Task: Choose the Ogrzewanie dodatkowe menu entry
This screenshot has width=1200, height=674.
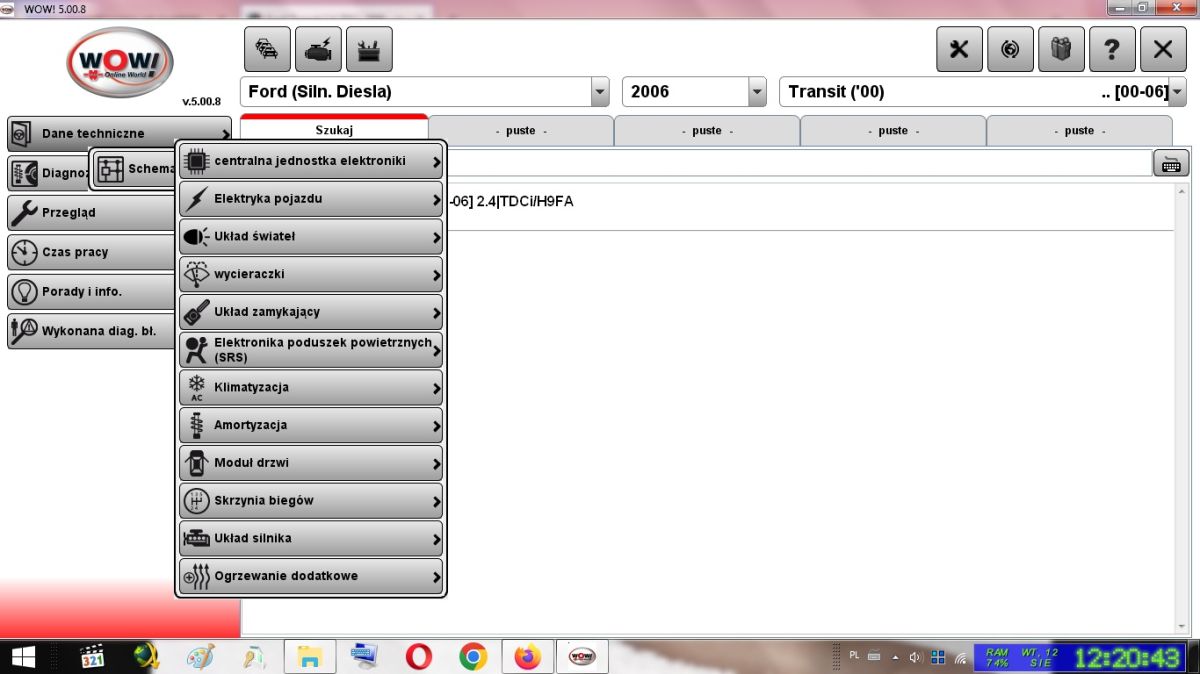Action: (x=311, y=576)
